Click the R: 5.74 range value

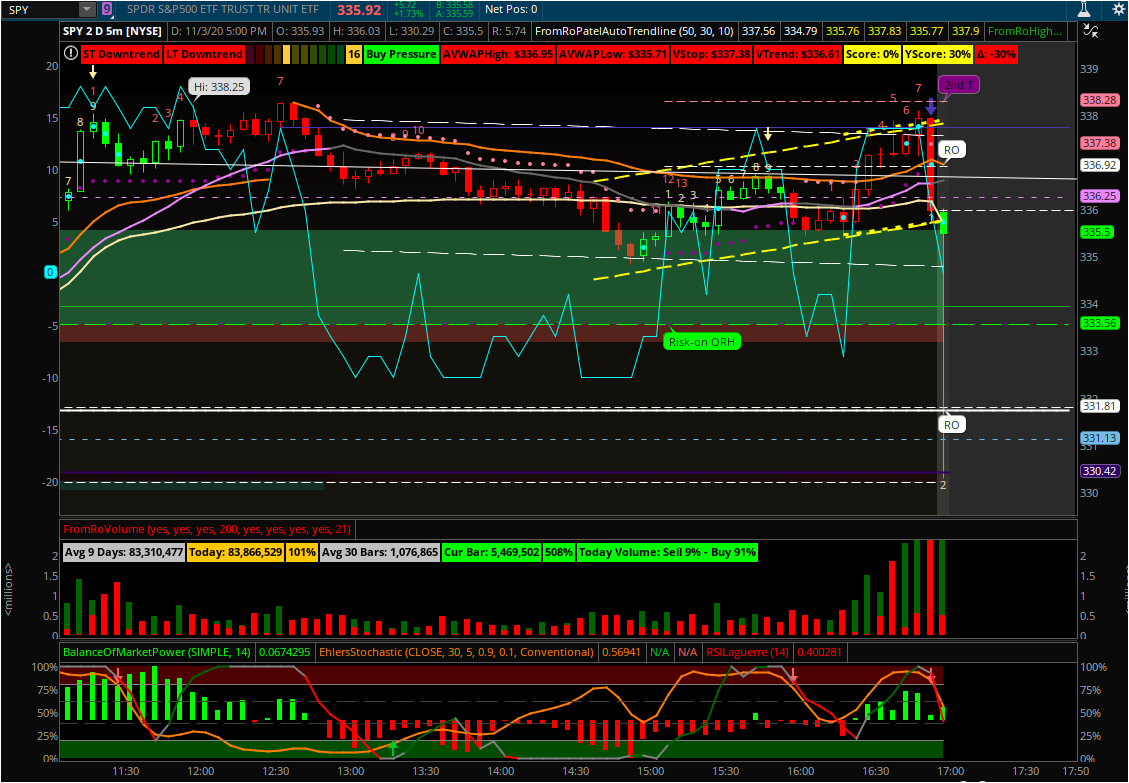point(509,31)
